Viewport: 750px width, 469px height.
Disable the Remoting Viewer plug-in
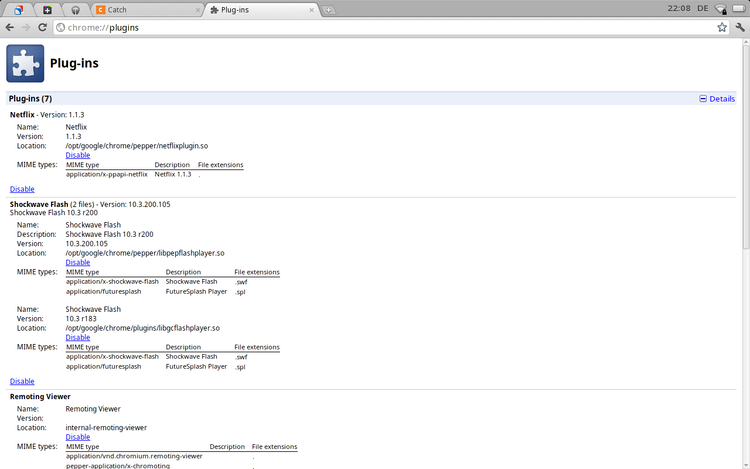pos(77,437)
